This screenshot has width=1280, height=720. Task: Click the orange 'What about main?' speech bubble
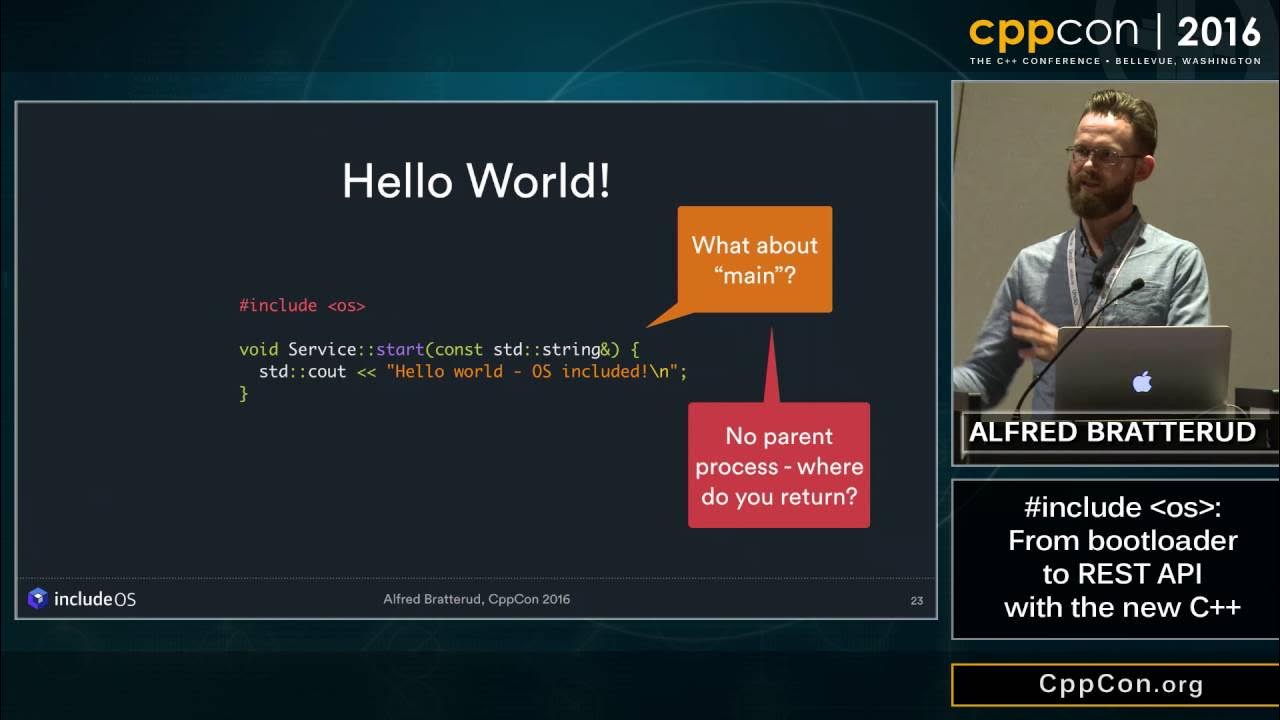754,258
